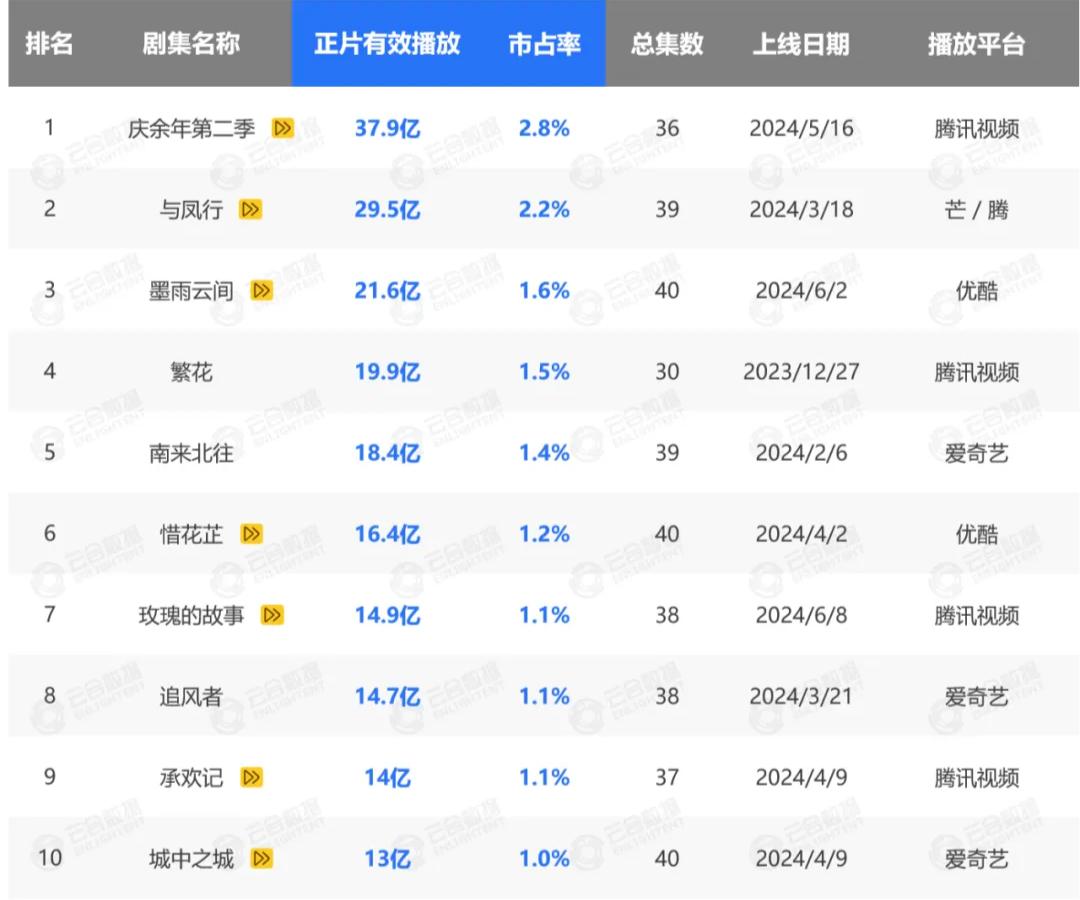Click the 14.7亿 play count
1080x900 pixels.
pyautogui.click(x=387, y=697)
